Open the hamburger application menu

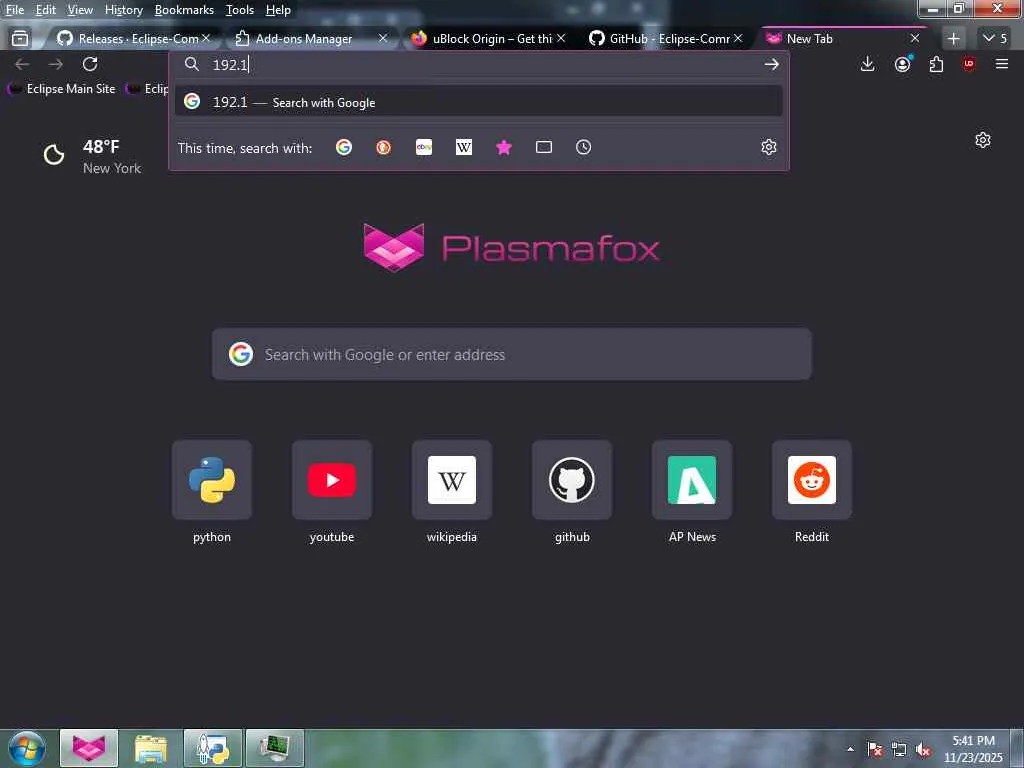coord(1002,64)
